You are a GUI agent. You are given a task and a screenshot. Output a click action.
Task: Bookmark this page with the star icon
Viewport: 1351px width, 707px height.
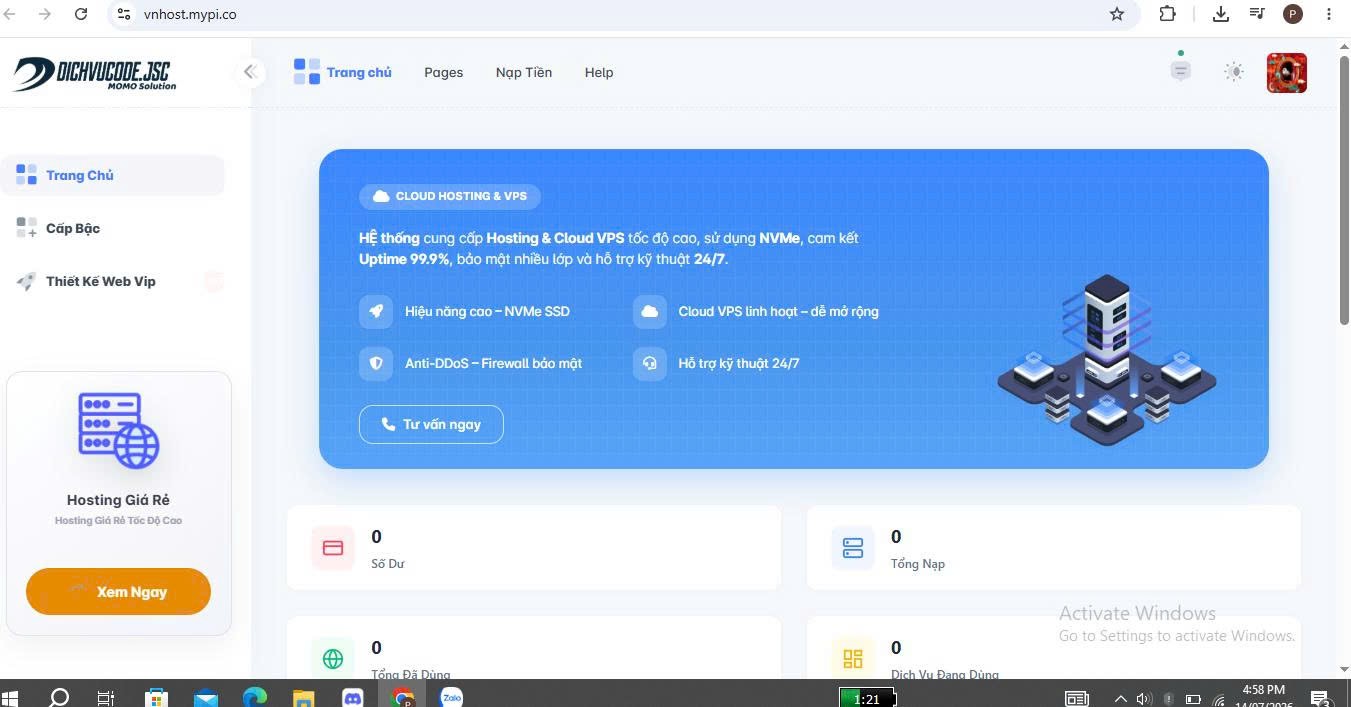click(1117, 14)
